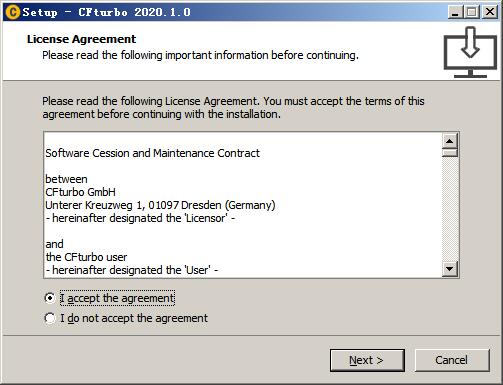Maximize the CFturbo Setup window
The height and width of the screenshot is (385, 503).
472,12
